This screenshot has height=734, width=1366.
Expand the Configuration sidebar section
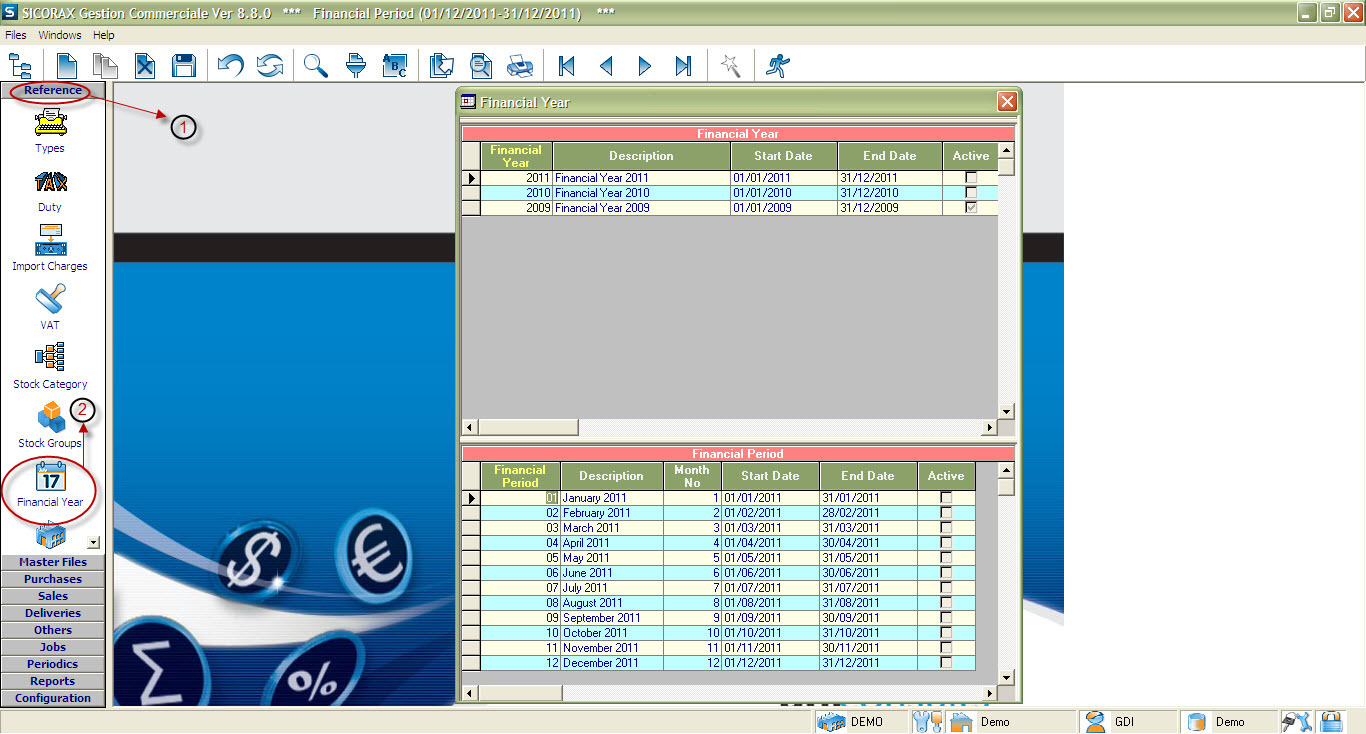pos(53,698)
